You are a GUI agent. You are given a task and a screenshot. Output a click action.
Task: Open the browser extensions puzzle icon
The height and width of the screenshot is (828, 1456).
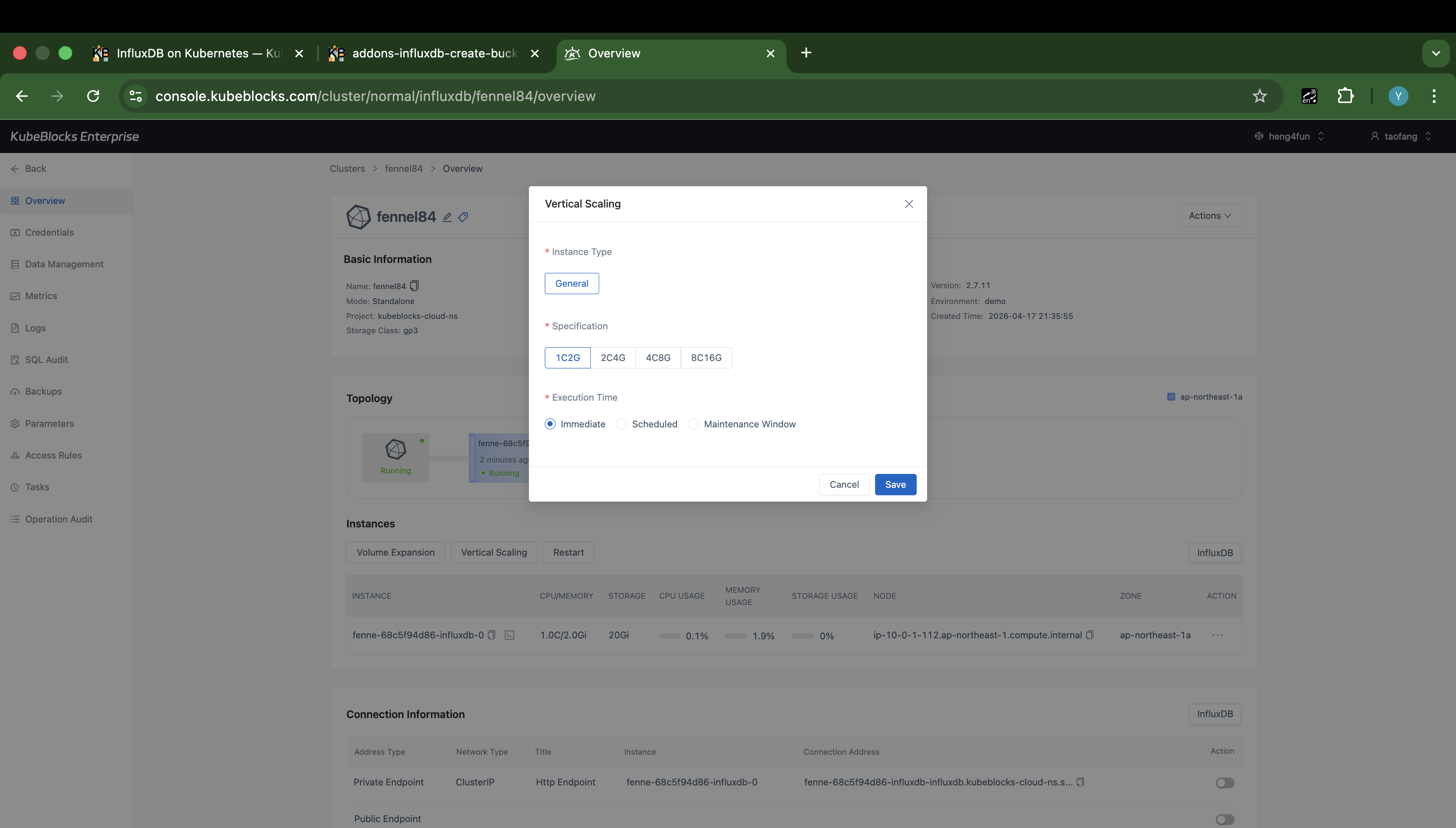click(1346, 96)
